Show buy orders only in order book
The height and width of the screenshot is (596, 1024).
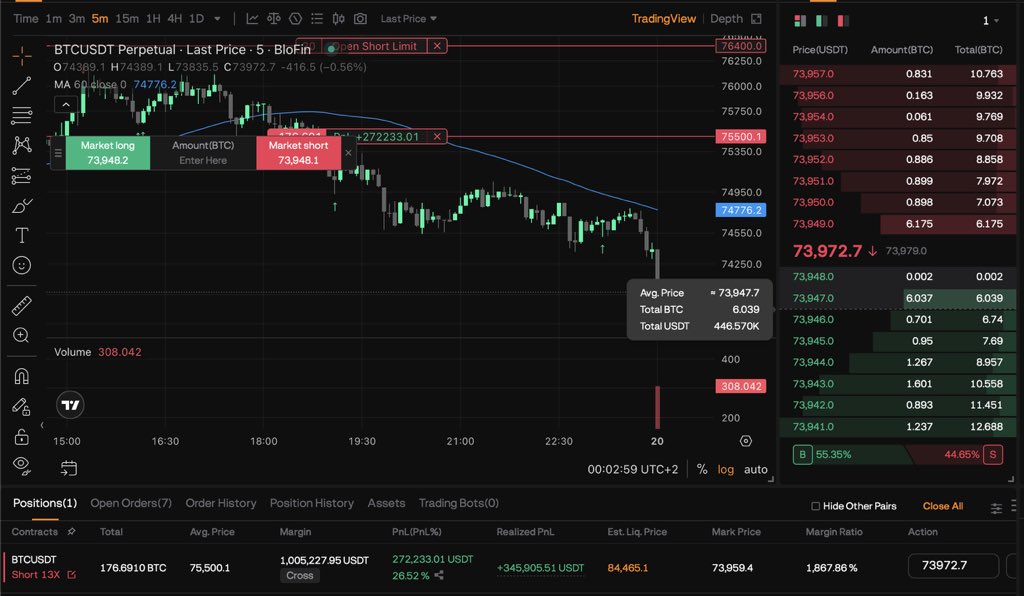point(822,21)
